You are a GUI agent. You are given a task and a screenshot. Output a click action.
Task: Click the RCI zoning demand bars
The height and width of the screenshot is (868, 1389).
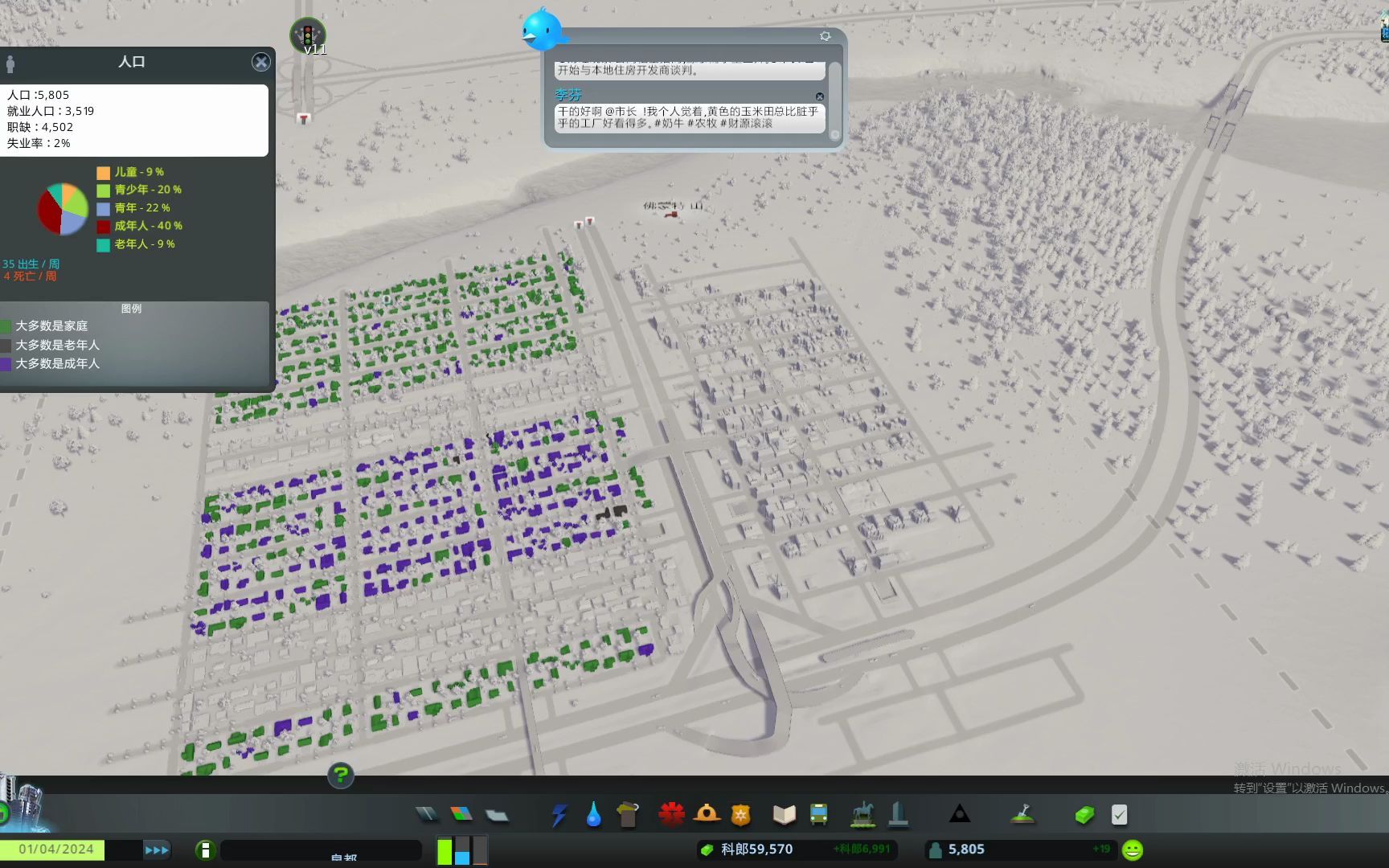462,850
